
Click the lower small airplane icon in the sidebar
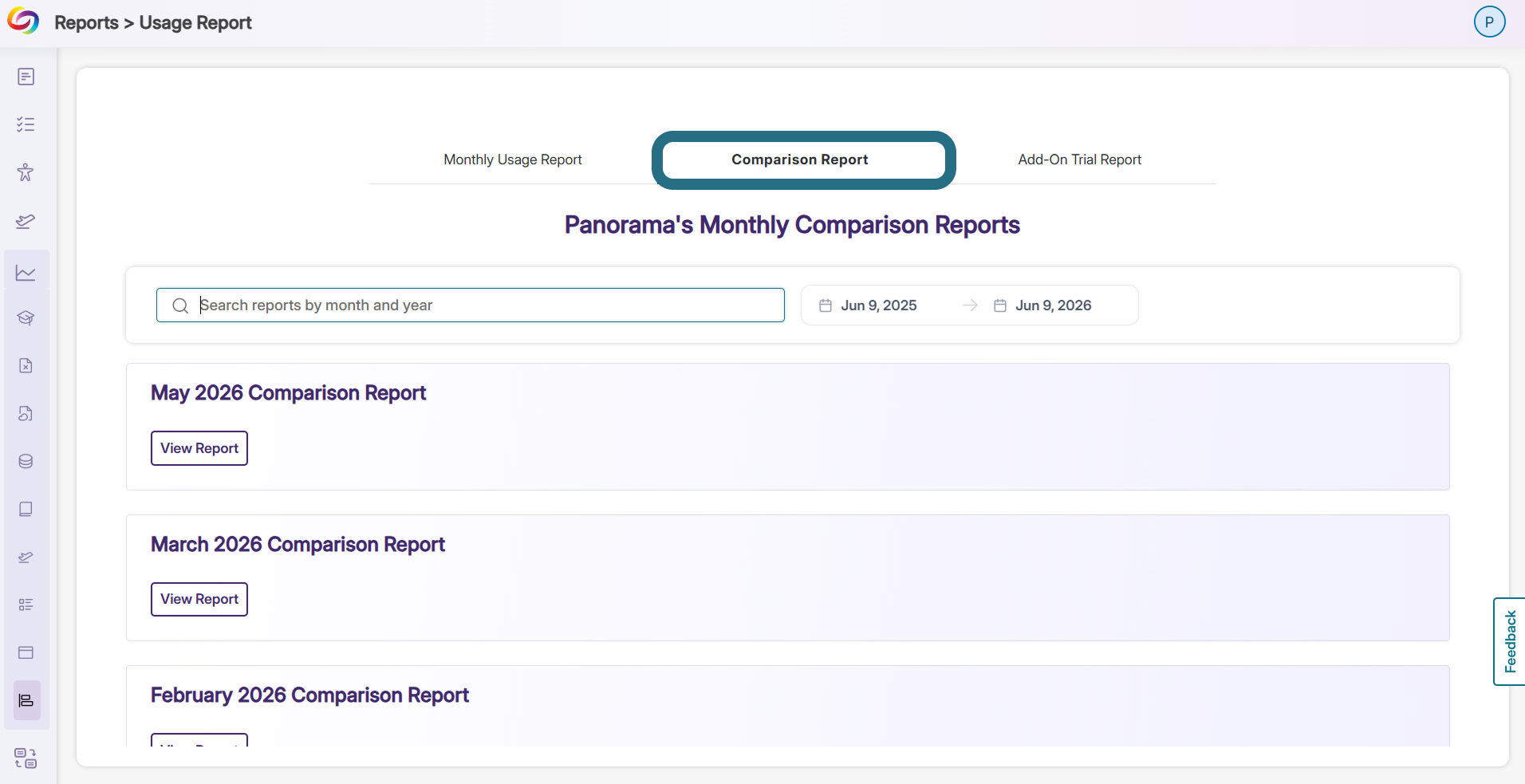pos(26,557)
